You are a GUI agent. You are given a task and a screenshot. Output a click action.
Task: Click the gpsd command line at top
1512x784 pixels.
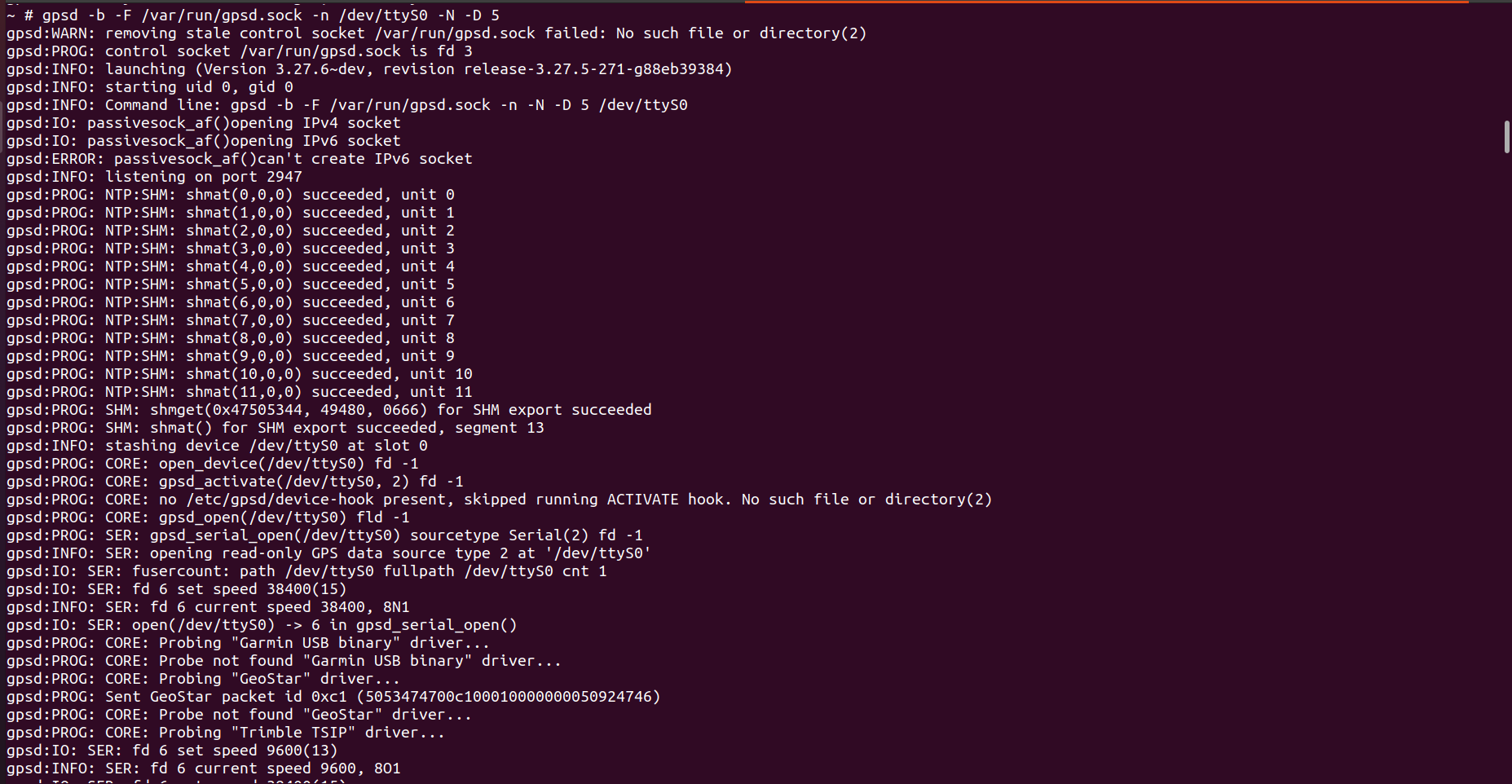click(x=253, y=15)
